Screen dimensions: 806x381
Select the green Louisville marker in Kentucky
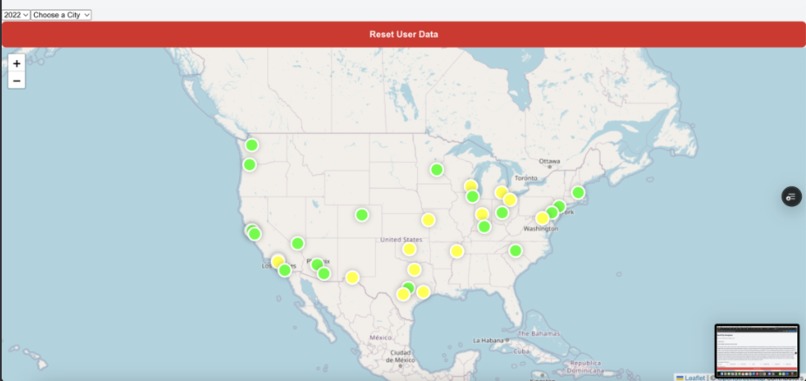pyautogui.click(x=484, y=226)
